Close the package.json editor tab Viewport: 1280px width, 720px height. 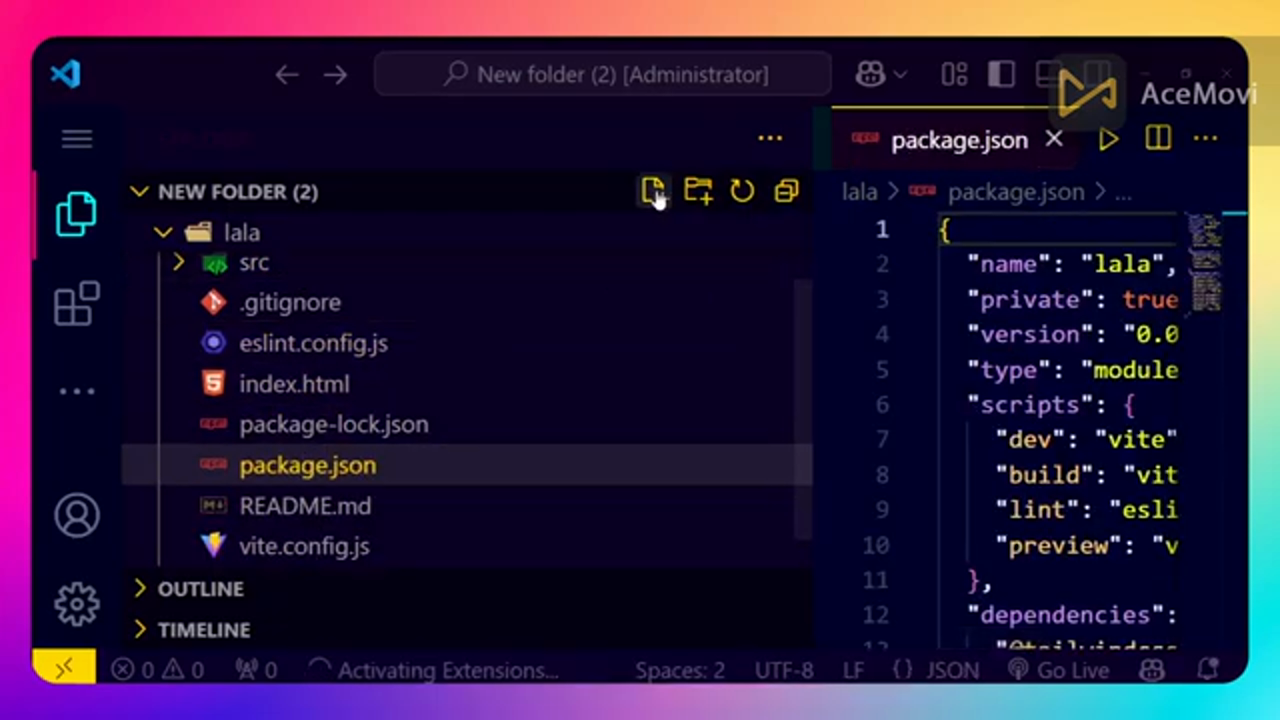coord(1054,140)
